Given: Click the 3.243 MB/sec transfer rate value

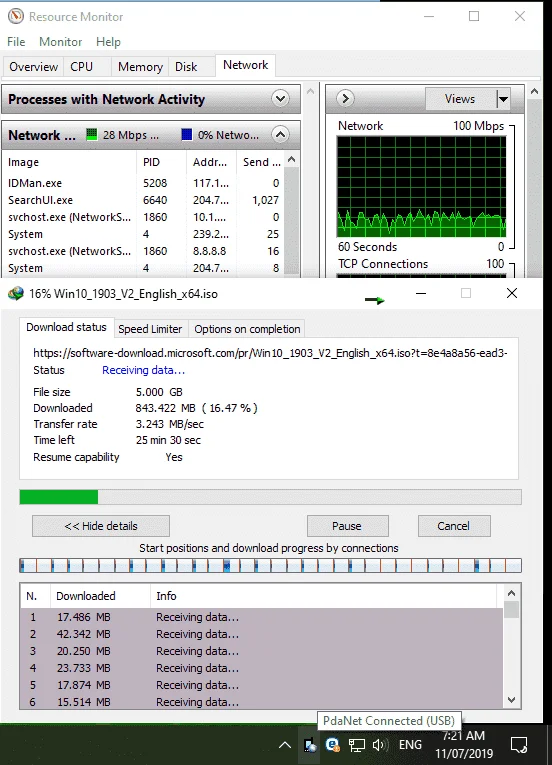Looking at the screenshot, I should 170,424.
